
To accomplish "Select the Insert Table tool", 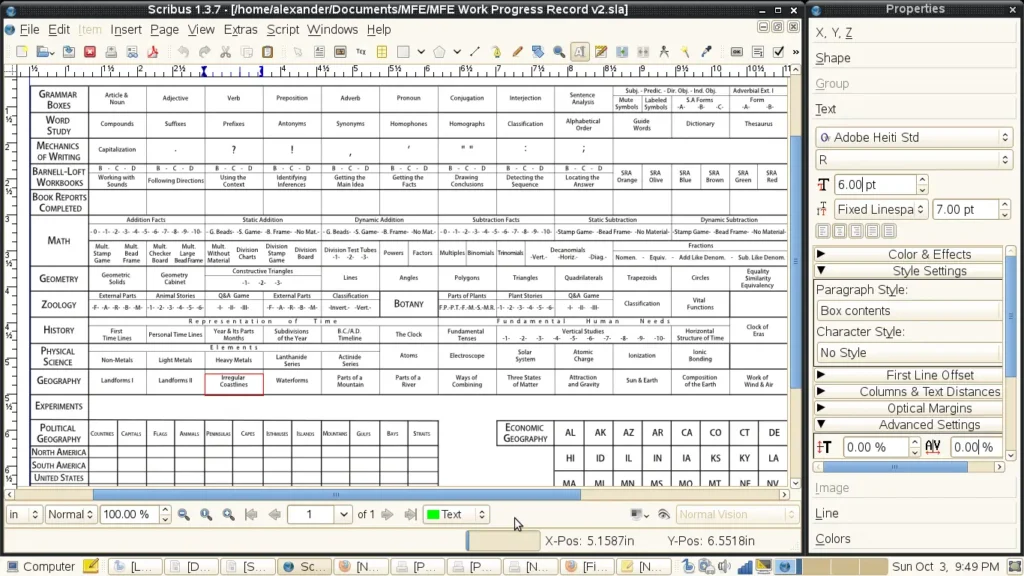I will pyautogui.click(x=382, y=52).
